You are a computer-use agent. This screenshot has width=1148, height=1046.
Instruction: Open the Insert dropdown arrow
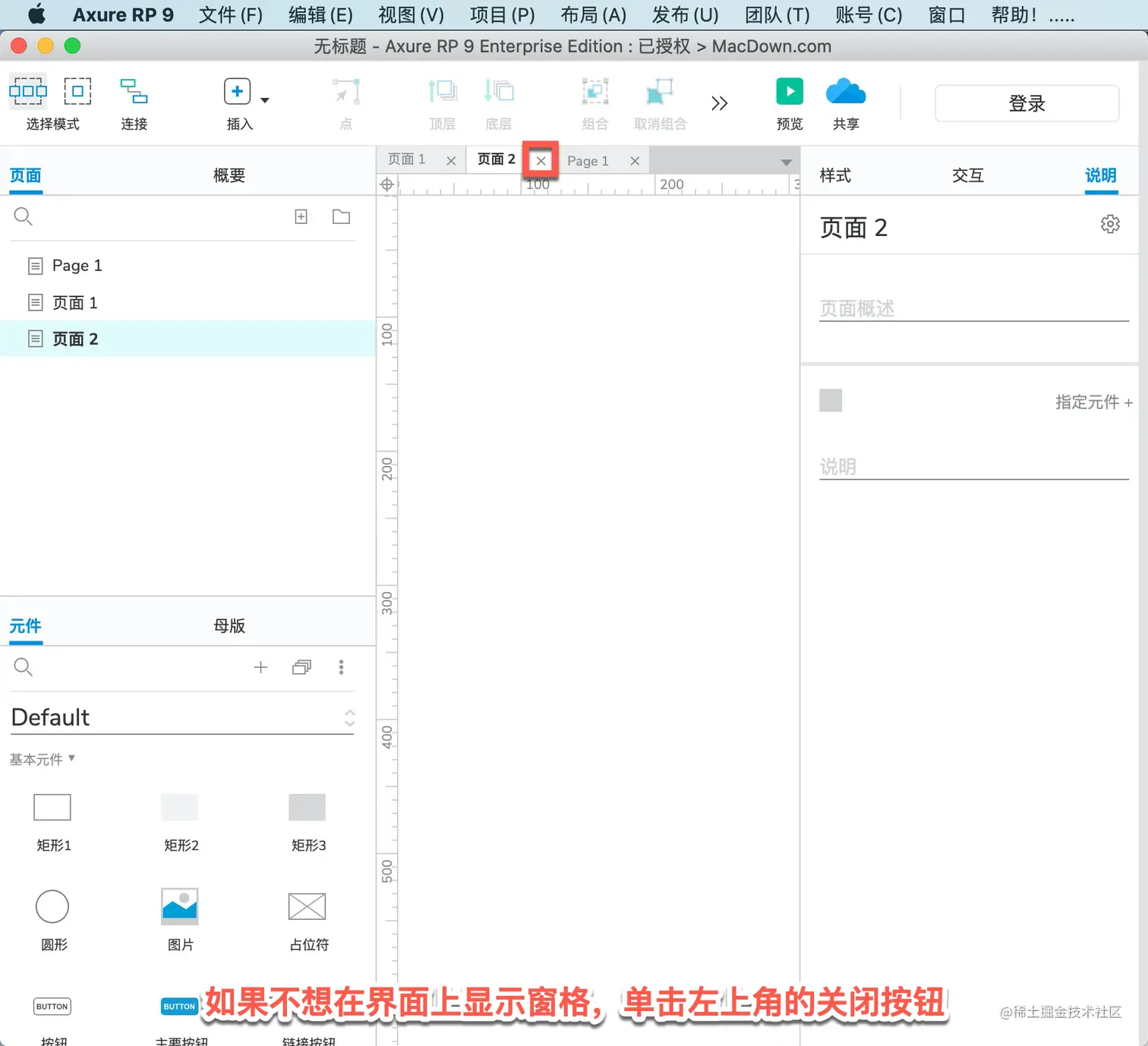tap(265, 100)
